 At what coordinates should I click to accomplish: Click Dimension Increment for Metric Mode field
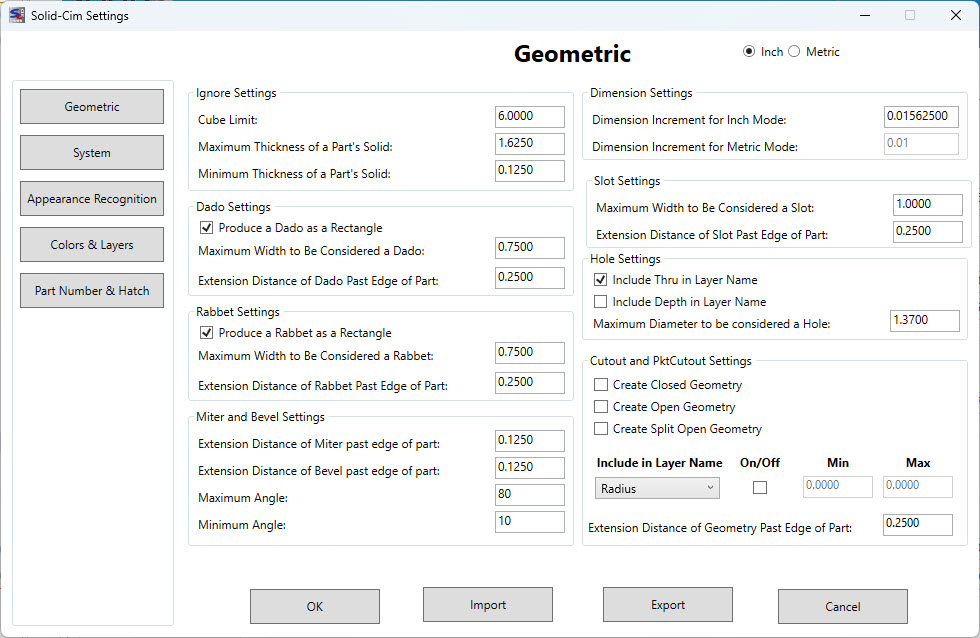point(921,144)
